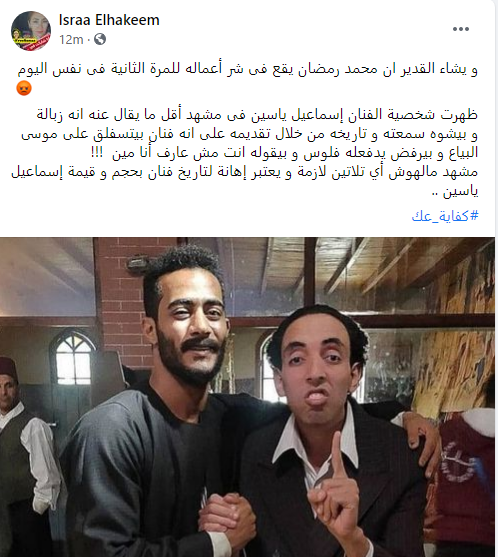Click the final text line ياسين ..

click(455, 191)
